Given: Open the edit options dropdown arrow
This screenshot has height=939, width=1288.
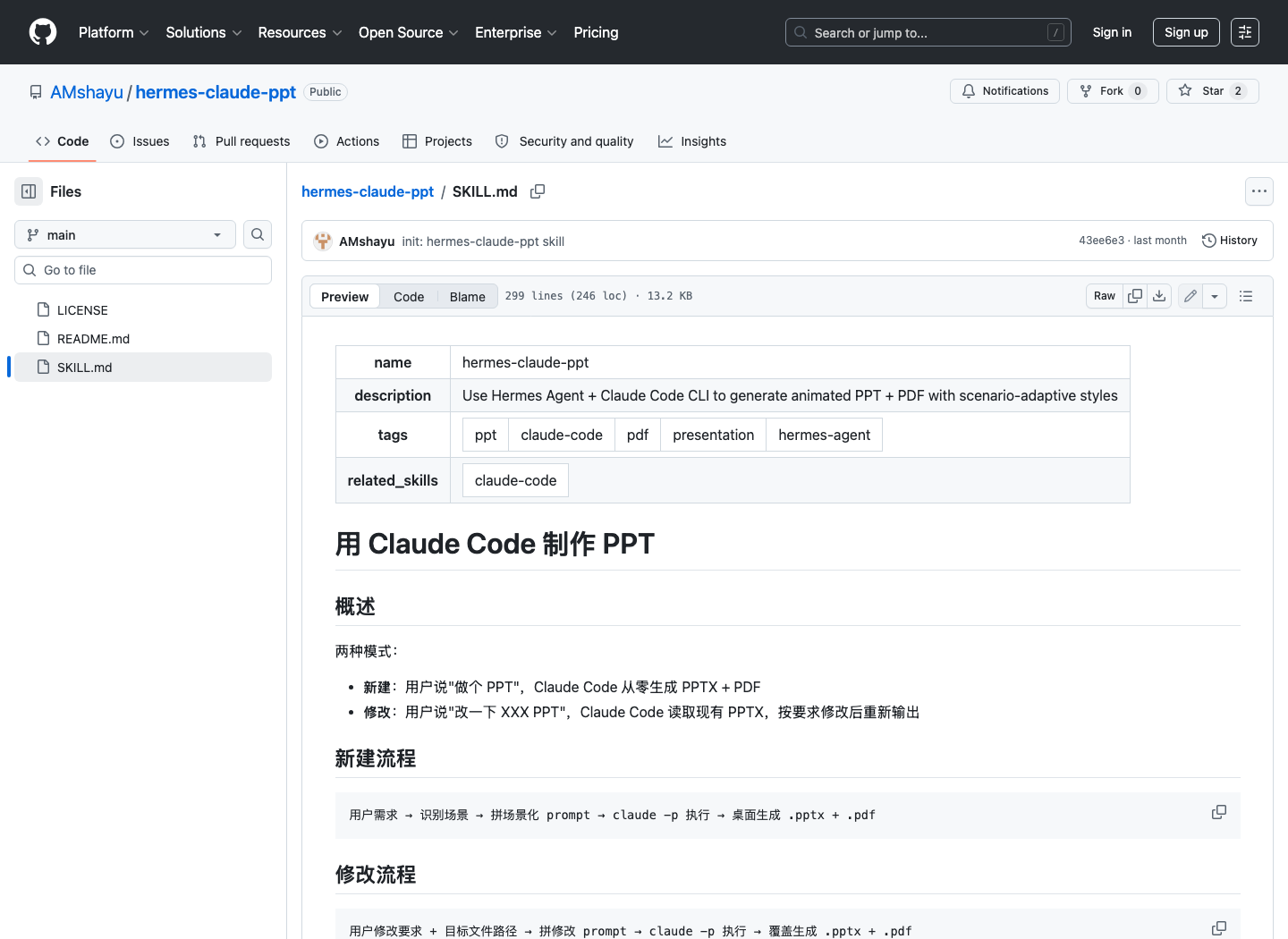Looking at the screenshot, I should click(x=1215, y=296).
